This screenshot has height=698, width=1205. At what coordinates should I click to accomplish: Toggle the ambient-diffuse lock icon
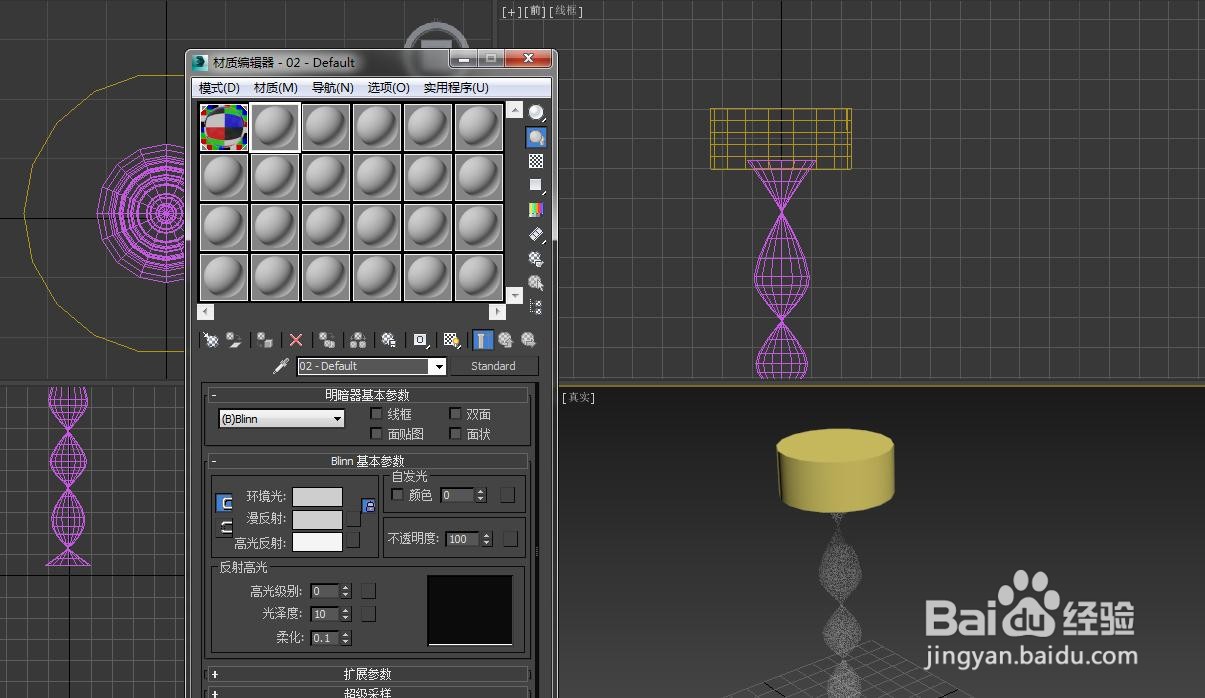click(x=369, y=506)
